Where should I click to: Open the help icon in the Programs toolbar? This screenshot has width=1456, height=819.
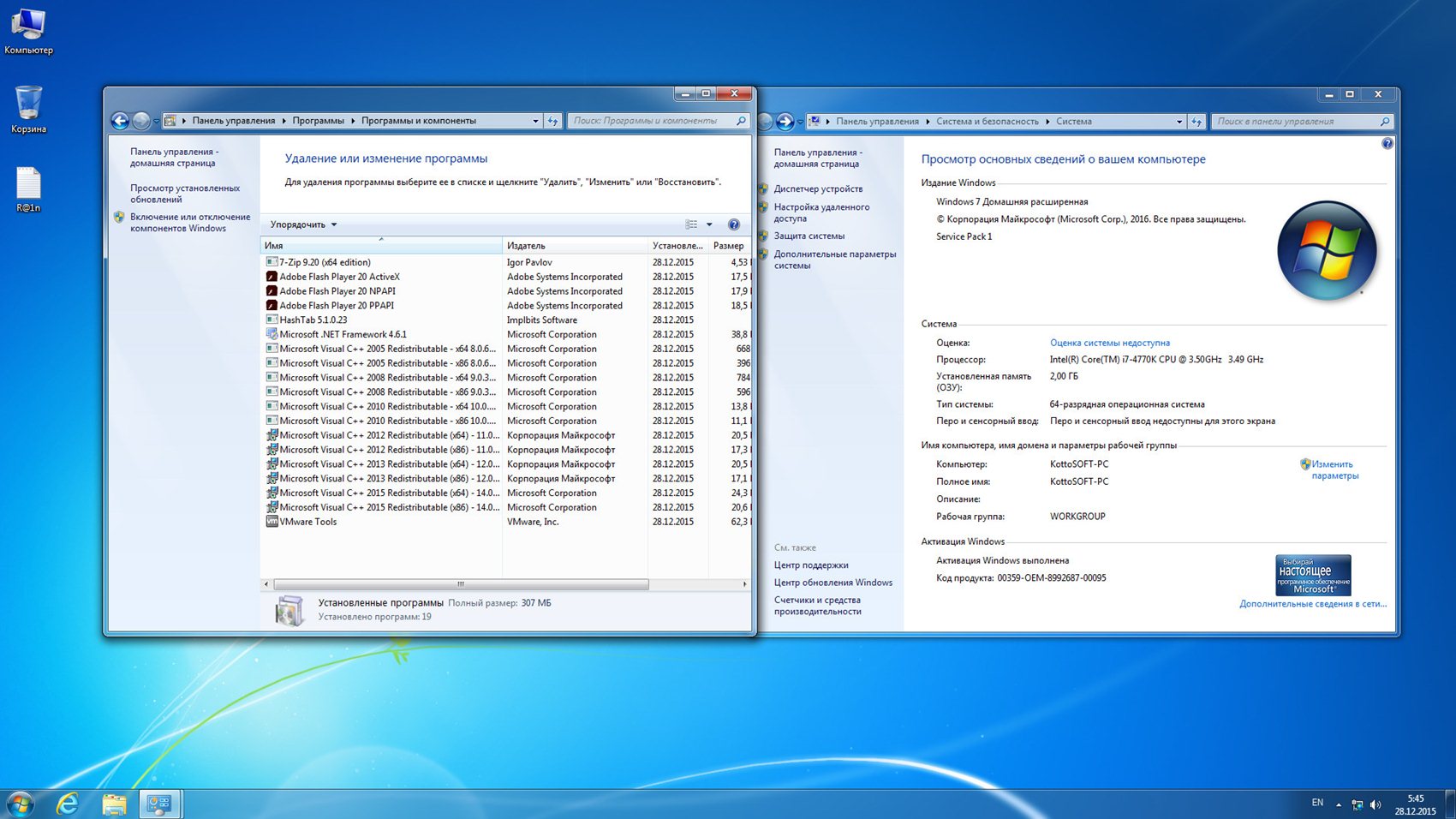click(734, 224)
